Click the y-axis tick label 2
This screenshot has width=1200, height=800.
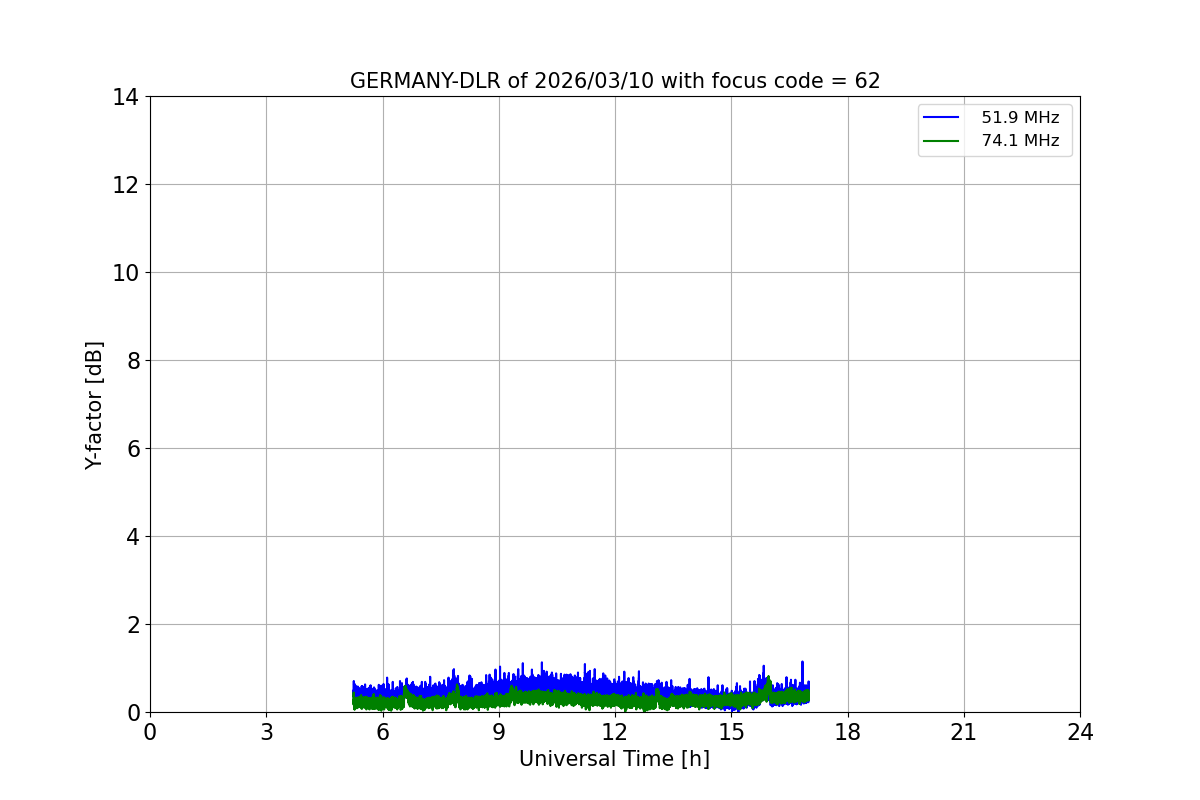click(133, 625)
